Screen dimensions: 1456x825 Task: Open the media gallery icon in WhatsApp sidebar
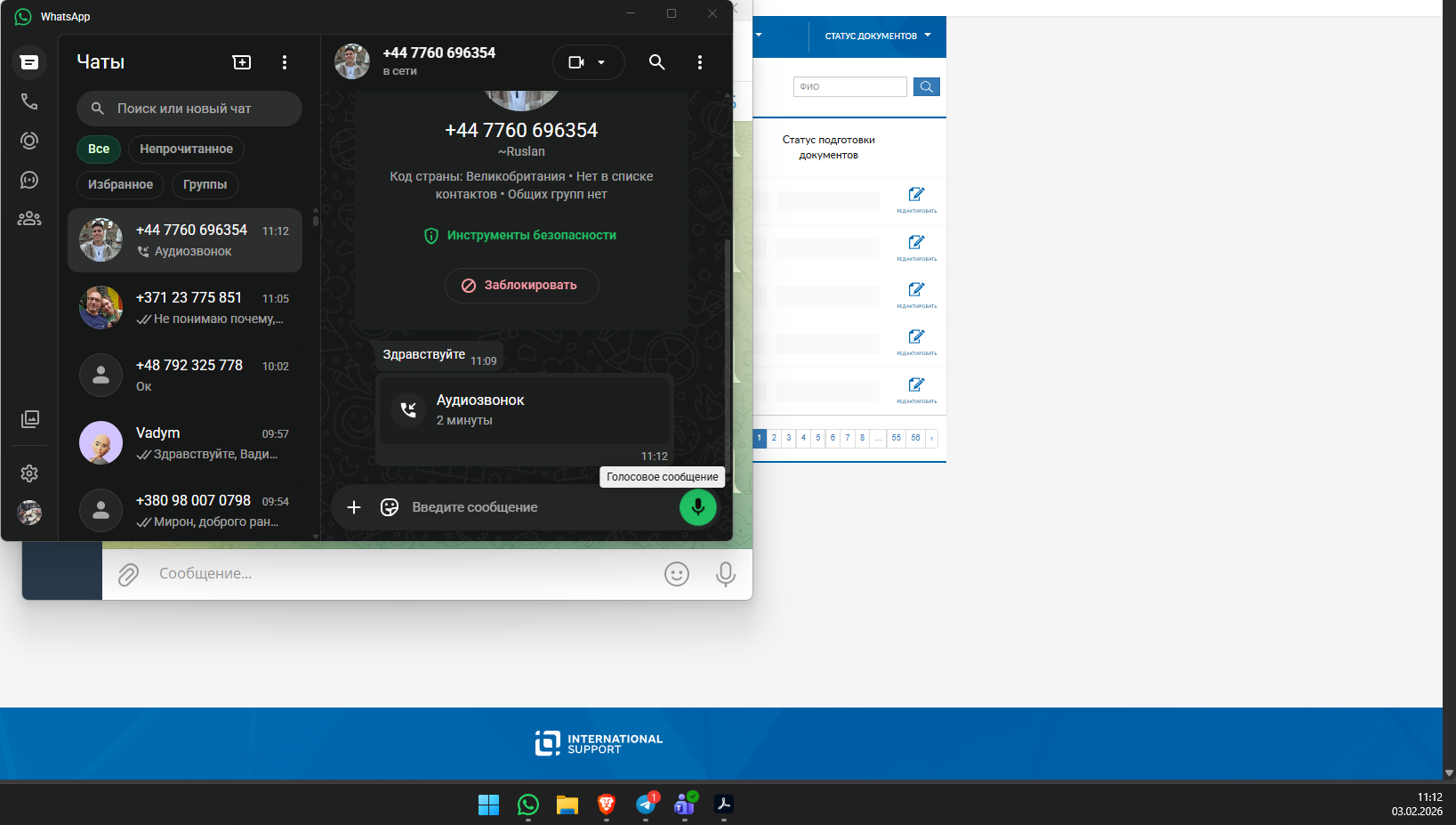pos(29,419)
